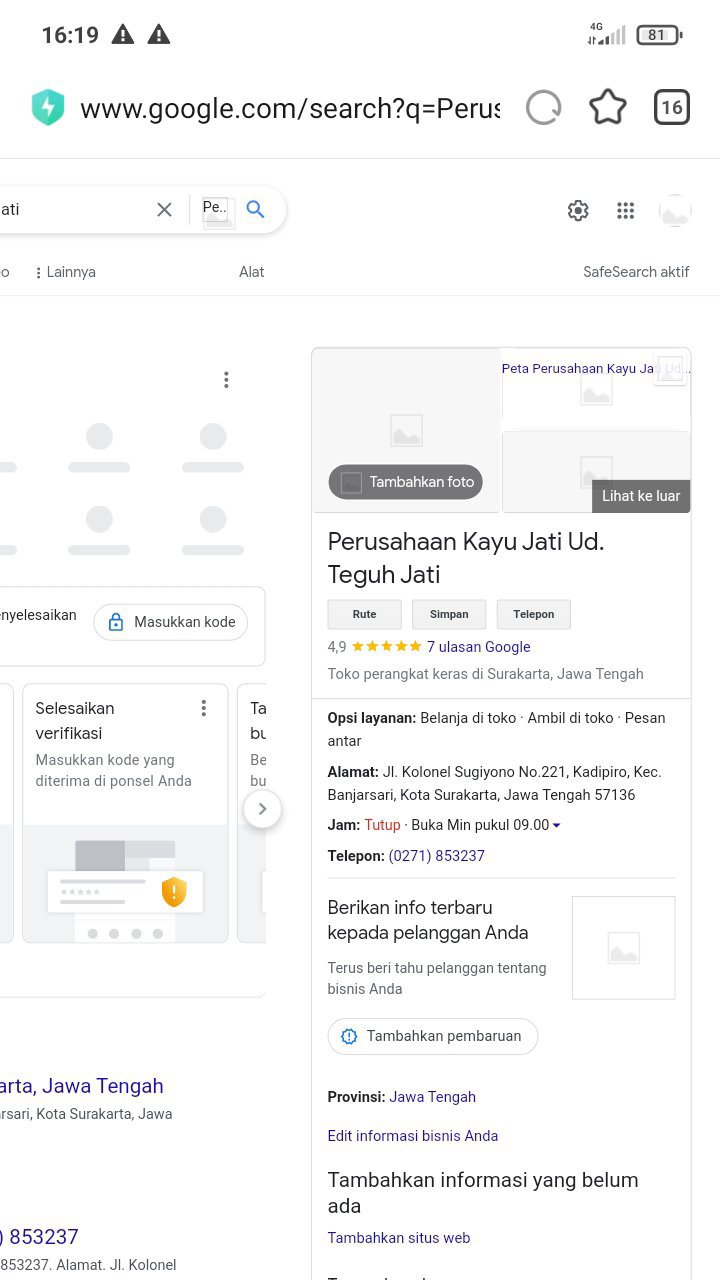Screen dimensions: 720x1280
Task: Open the 7 ulasan Google reviews link
Action: 479,647
